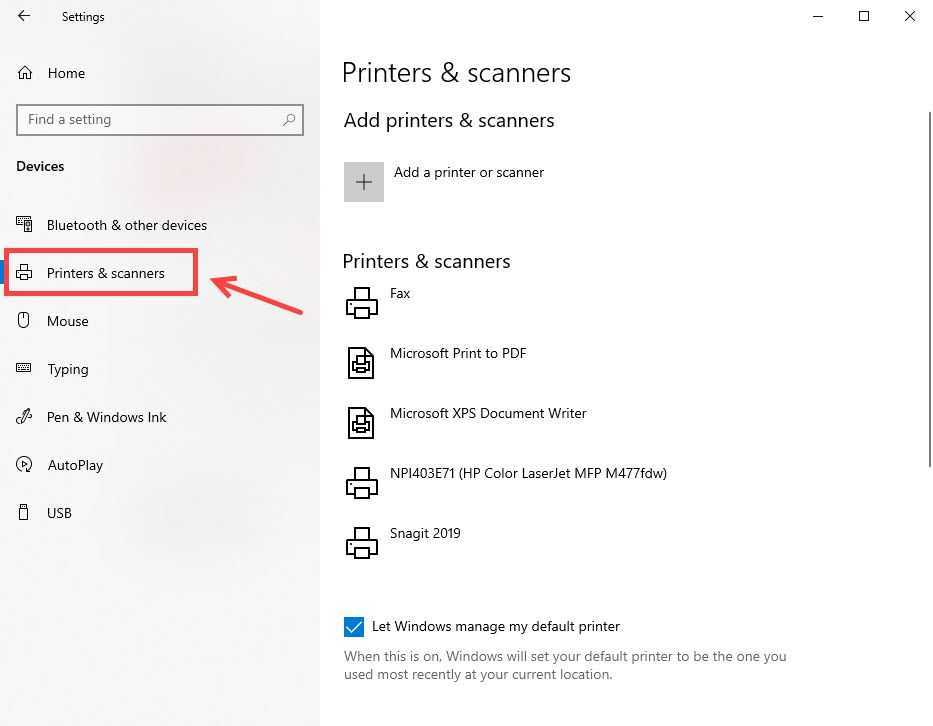The height and width of the screenshot is (726, 933).
Task: Click the Snagit 2019 printer icon
Action: [362, 542]
